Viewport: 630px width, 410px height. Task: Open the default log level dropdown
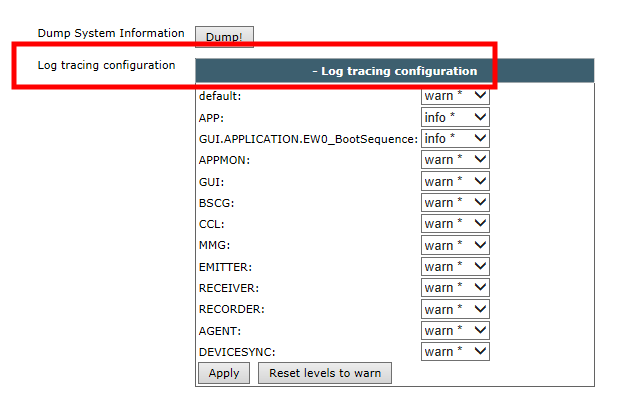click(x=455, y=96)
